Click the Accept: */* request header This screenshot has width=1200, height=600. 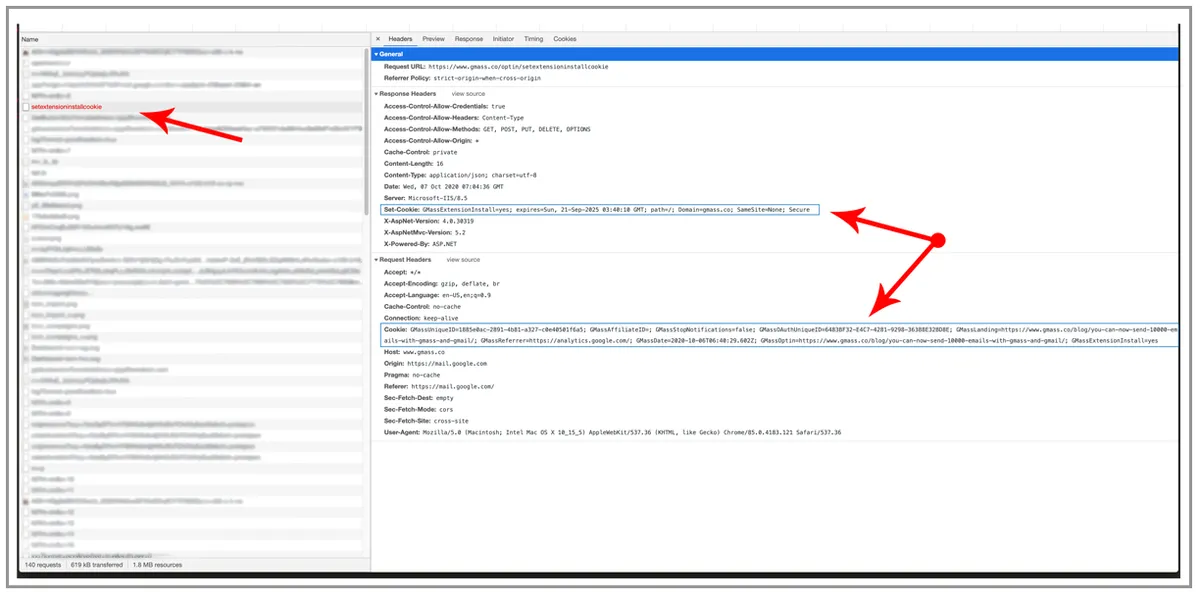[402, 272]
